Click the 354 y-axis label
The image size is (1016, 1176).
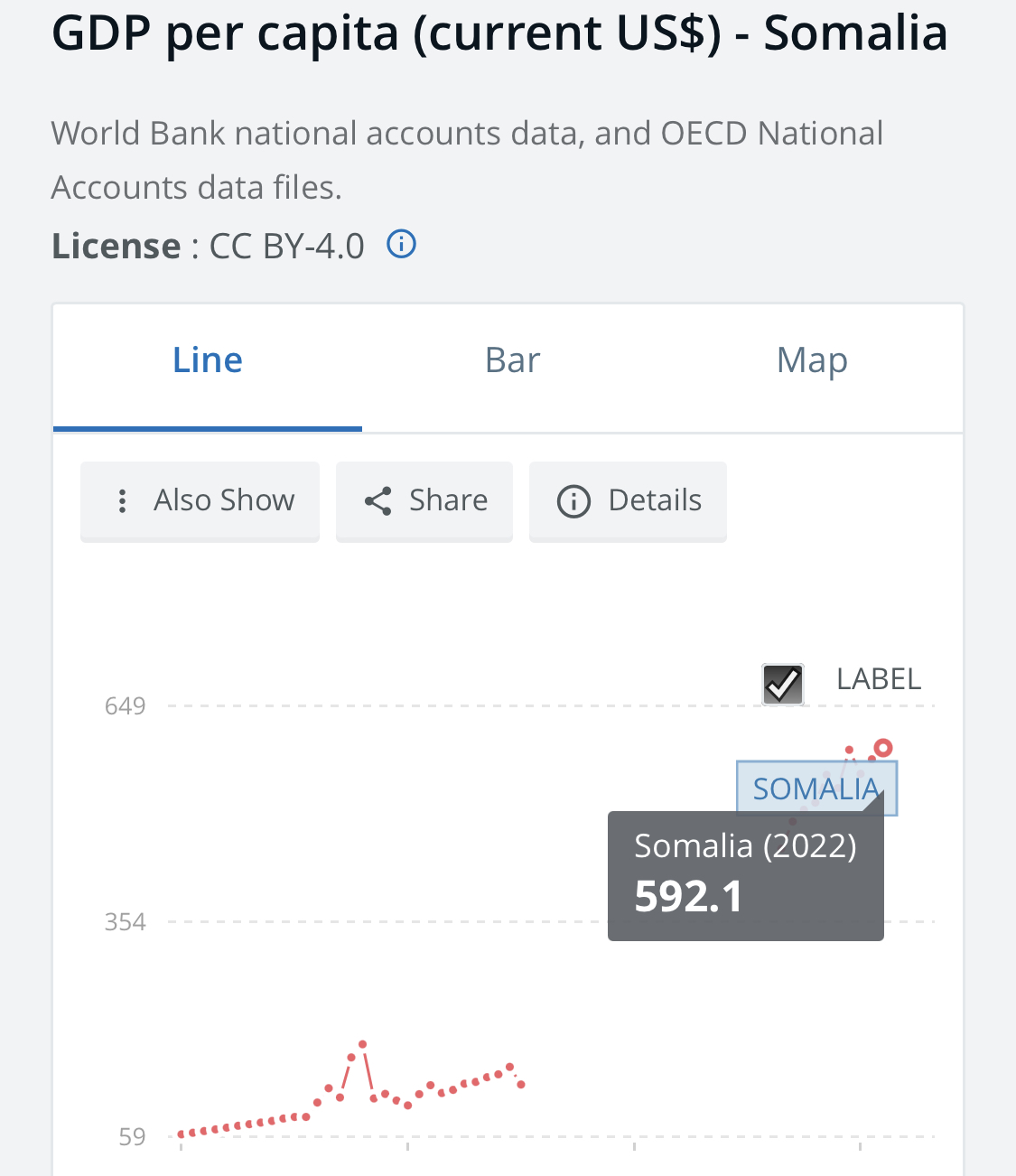(125, 922)
